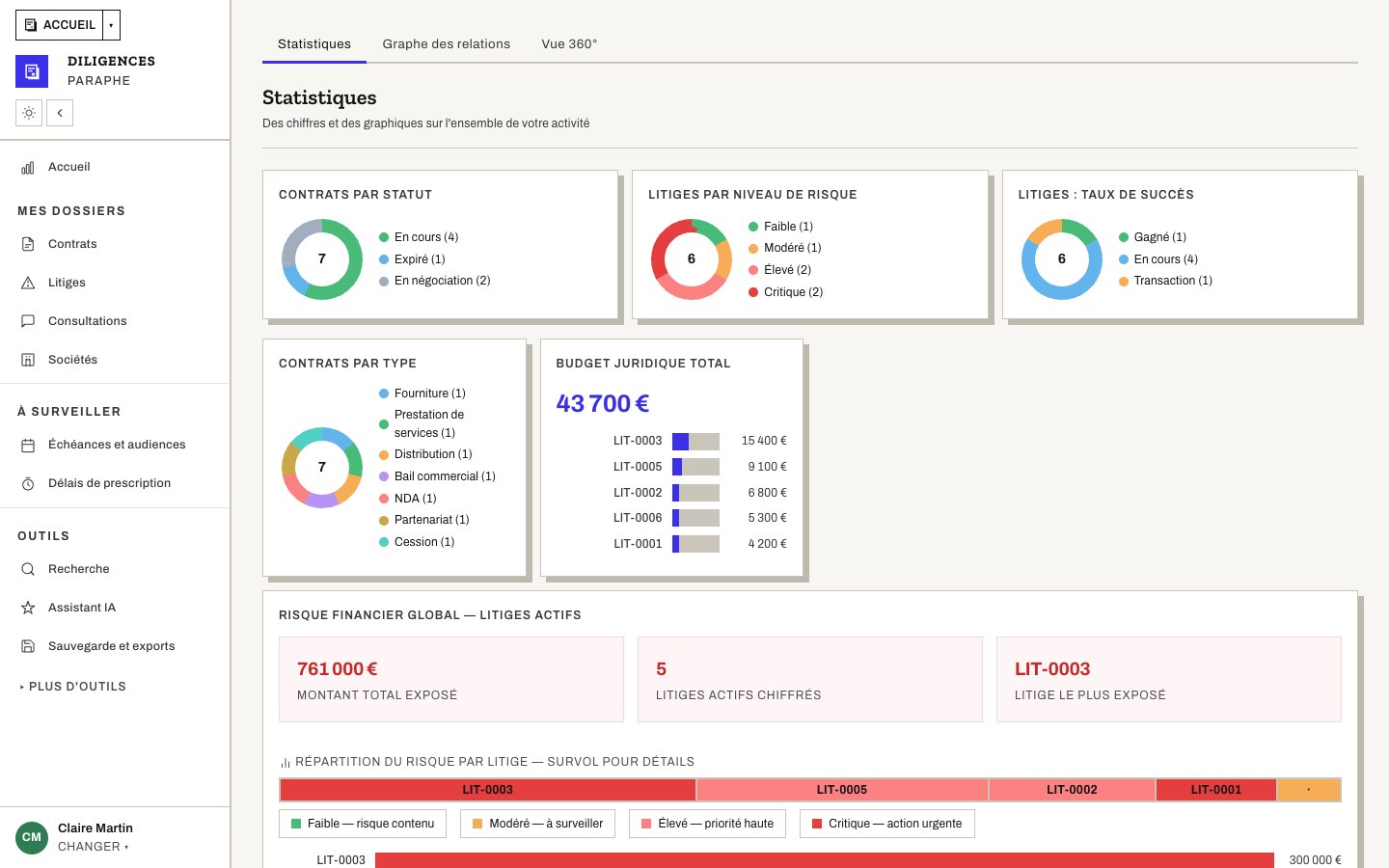Click the ACCUEIL home button
Viewport: 1389px width, 868px height.
[x=59, y=25]
